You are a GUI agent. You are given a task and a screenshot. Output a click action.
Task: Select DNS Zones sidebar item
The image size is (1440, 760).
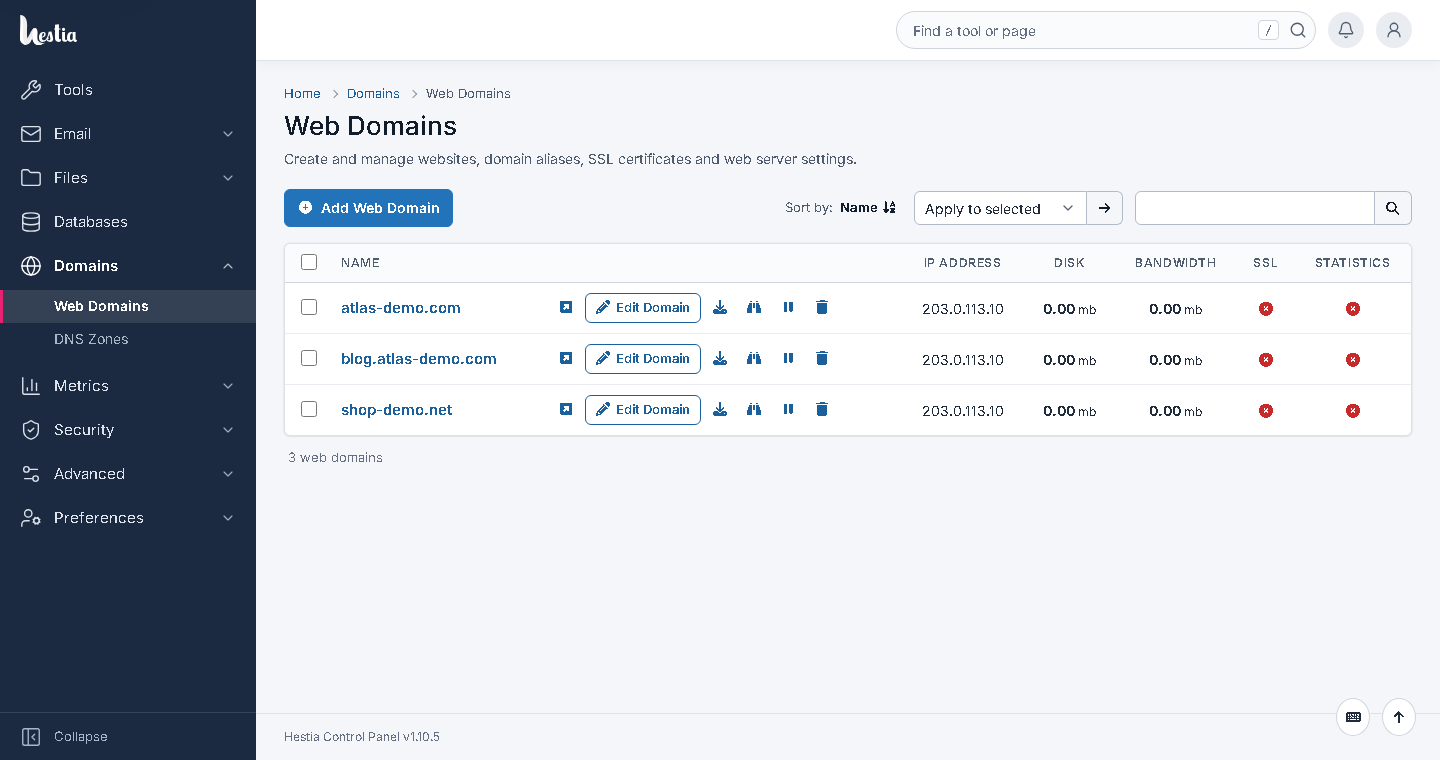click(128, 339)
